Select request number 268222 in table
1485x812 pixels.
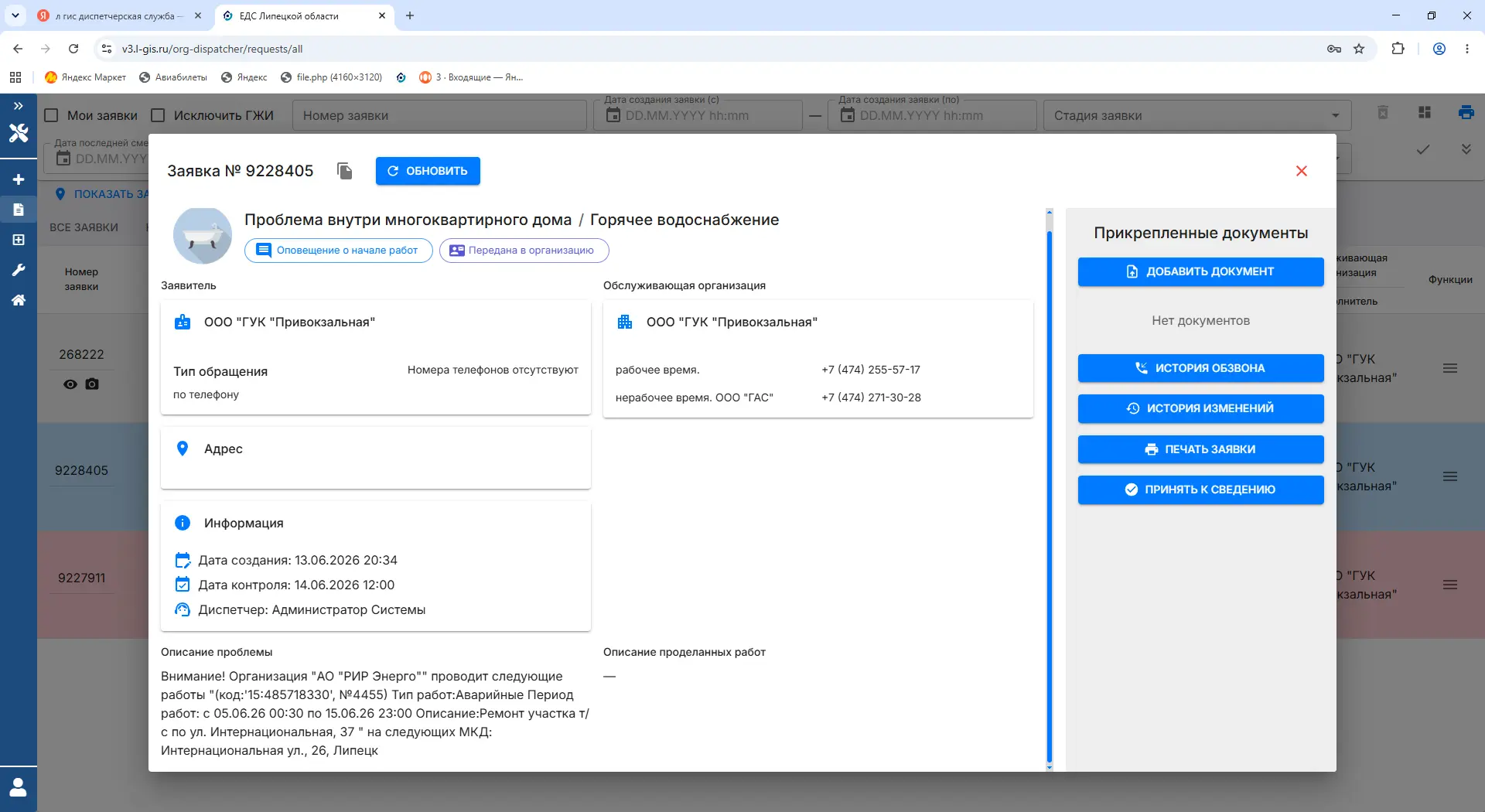(x=81, y=354)
